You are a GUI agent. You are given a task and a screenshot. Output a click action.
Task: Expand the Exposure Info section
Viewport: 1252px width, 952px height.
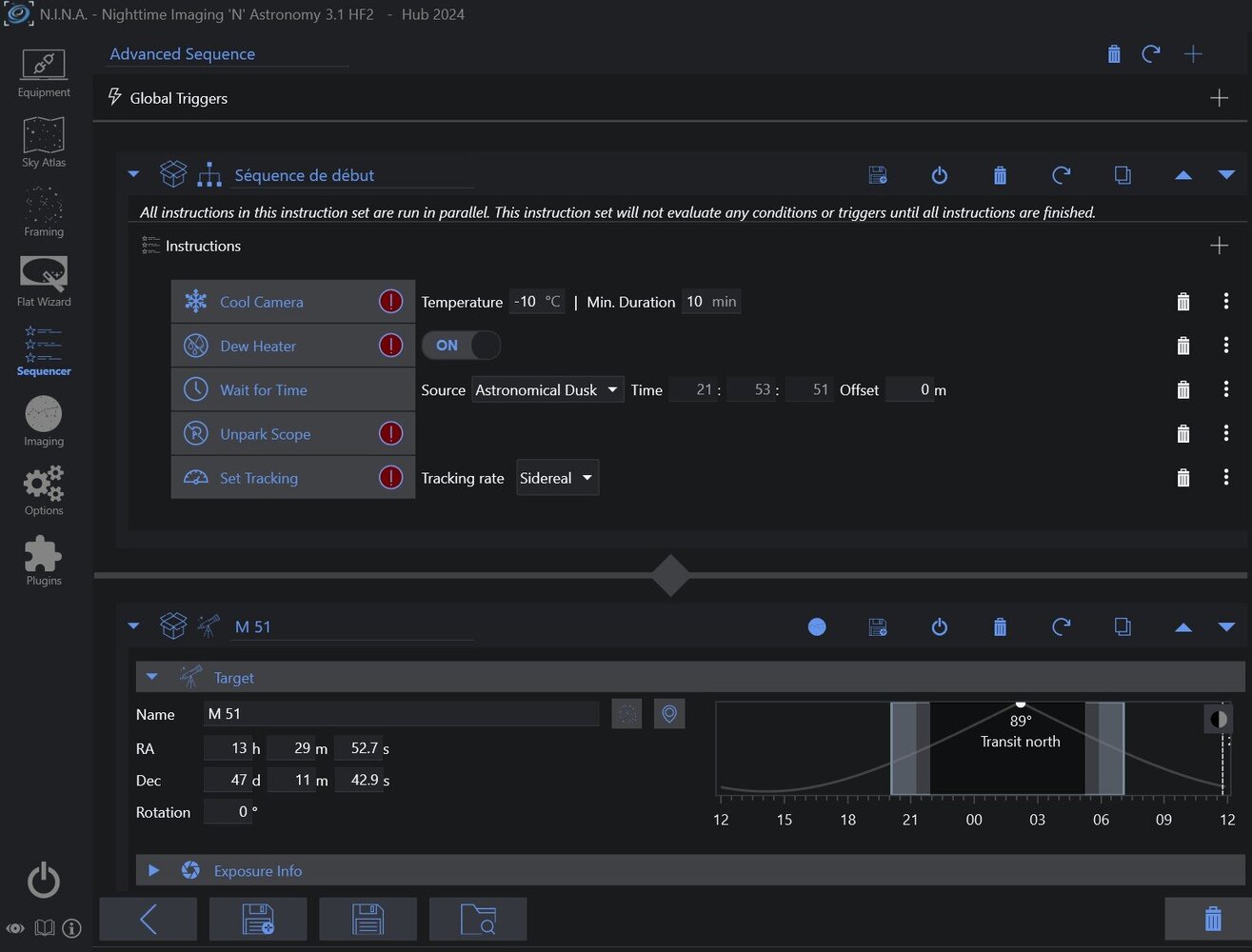coord(153,870)
